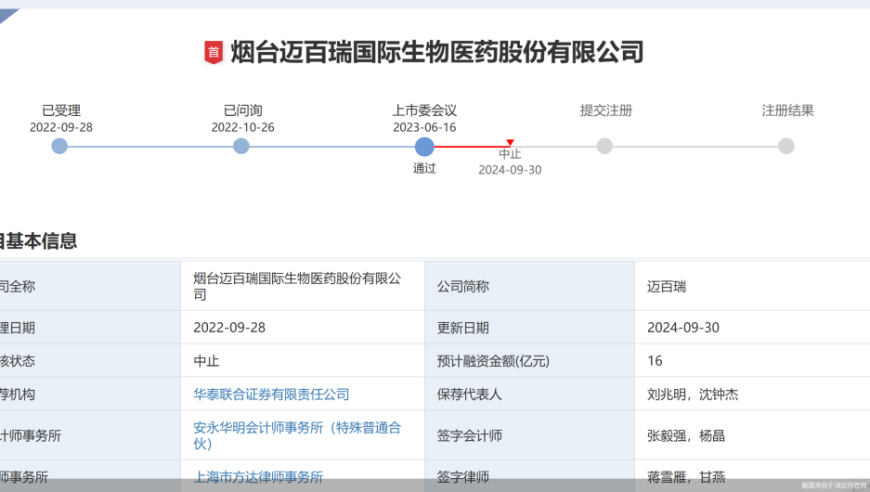The width and height of the screenshot is (870, 492).
Task: Click the 通过 status label
Action: [x=424, y=169]
